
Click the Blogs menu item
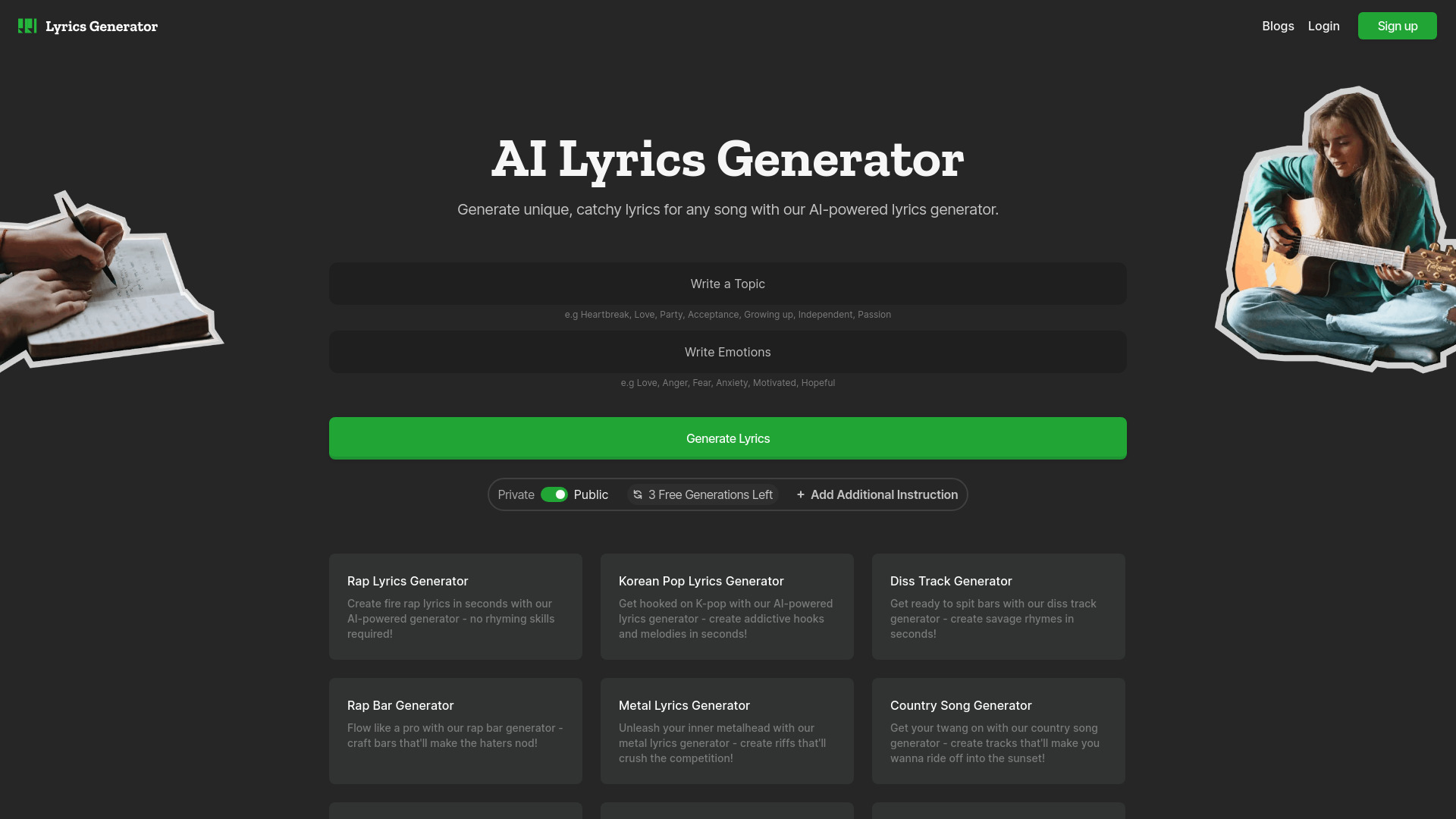coord(1278,25)
